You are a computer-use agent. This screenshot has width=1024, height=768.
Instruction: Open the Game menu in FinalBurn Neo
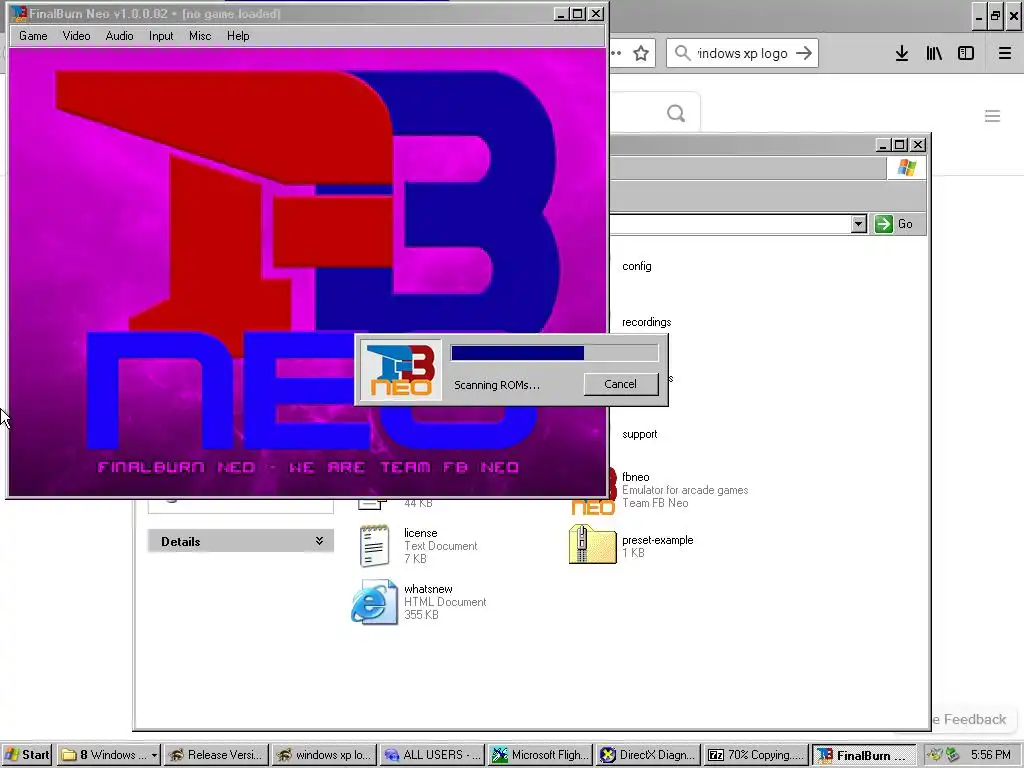click(33, 36)
